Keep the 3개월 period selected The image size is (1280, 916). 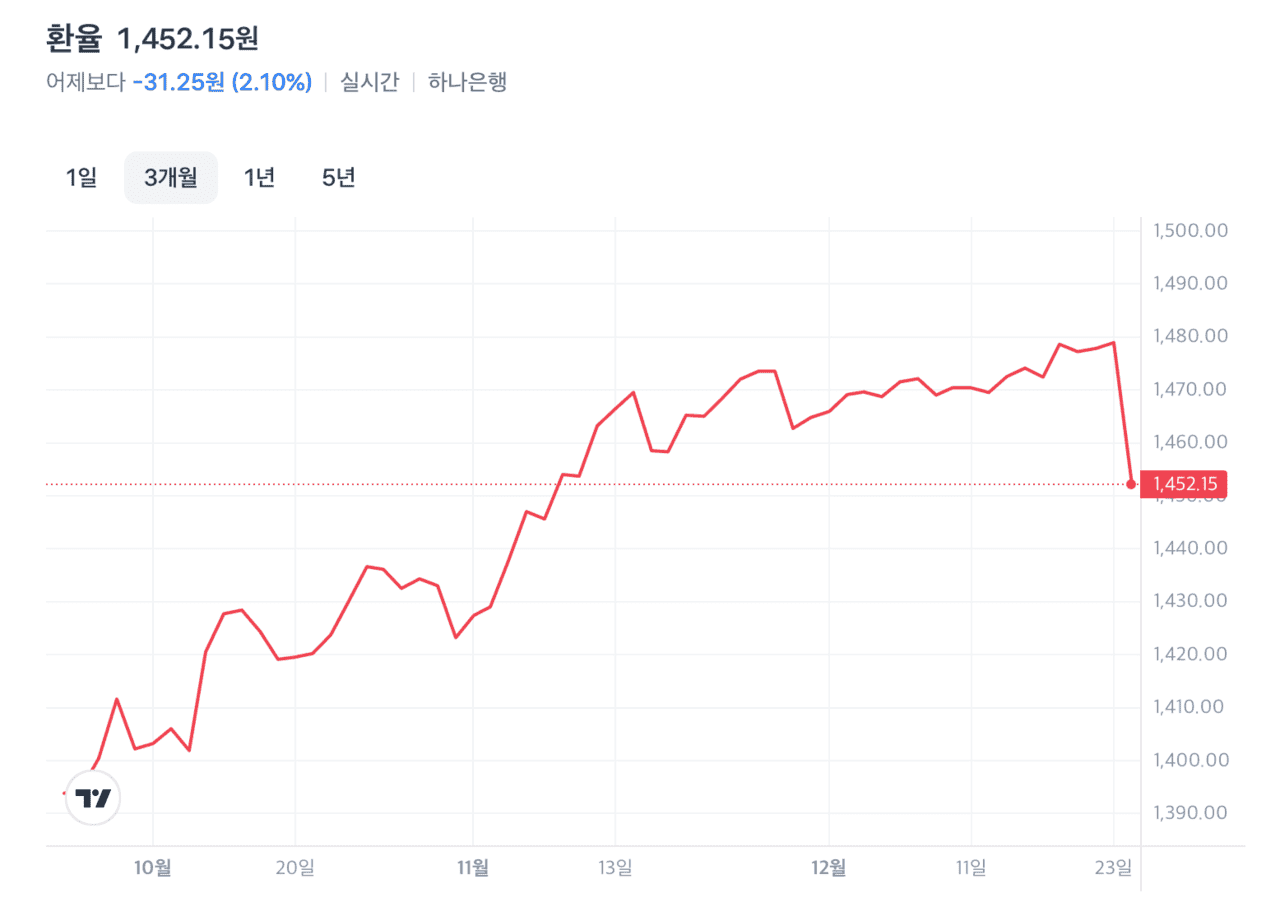point(170,177)
